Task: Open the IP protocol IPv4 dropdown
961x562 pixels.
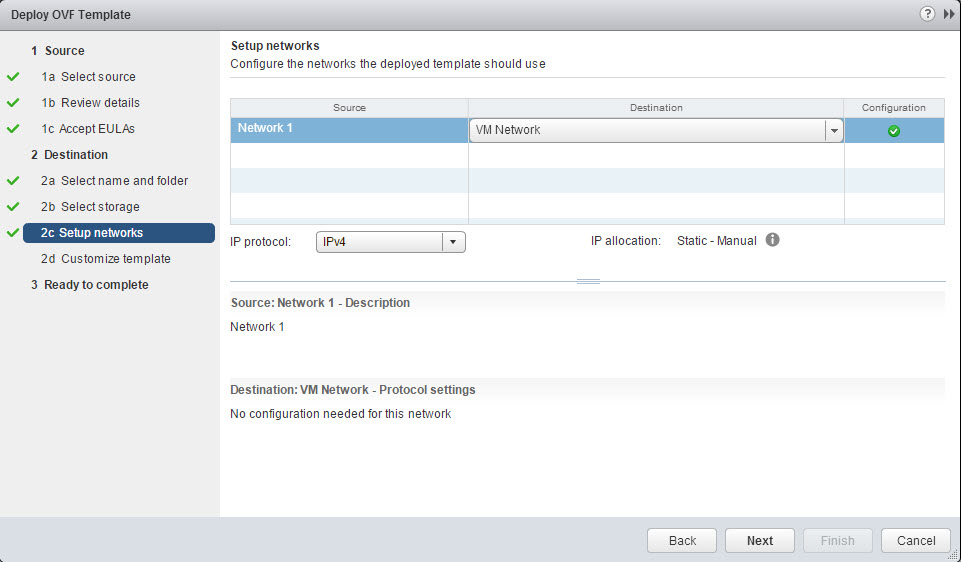Action: point(453,242)
